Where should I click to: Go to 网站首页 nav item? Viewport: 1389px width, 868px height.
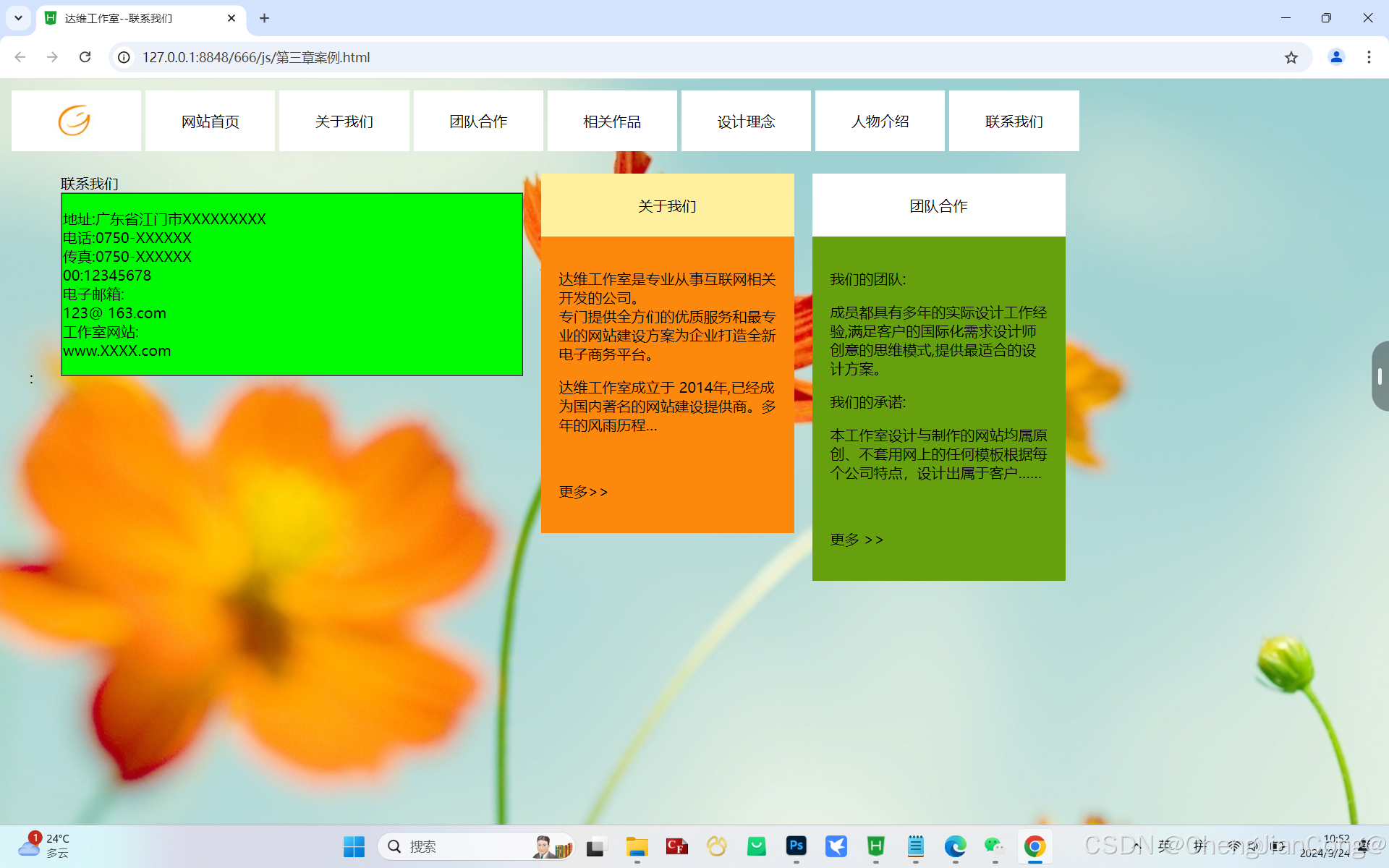tap(210, 122)
